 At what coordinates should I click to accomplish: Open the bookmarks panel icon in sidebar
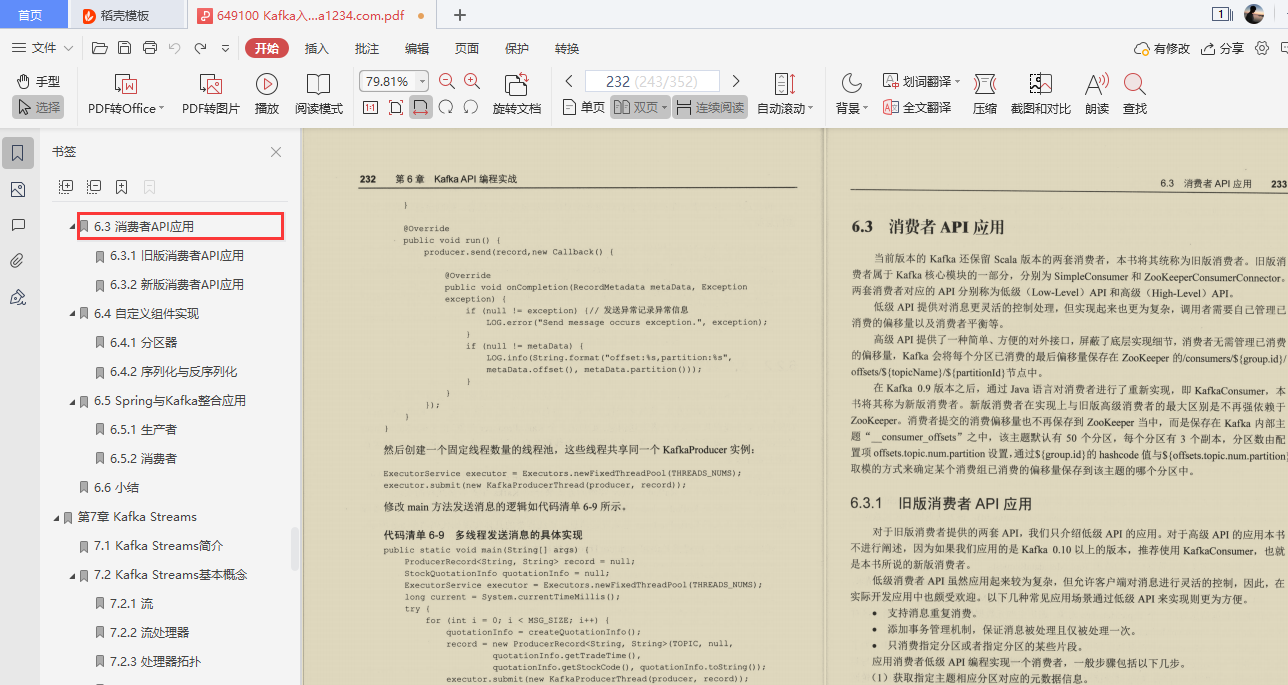(16, 151)
